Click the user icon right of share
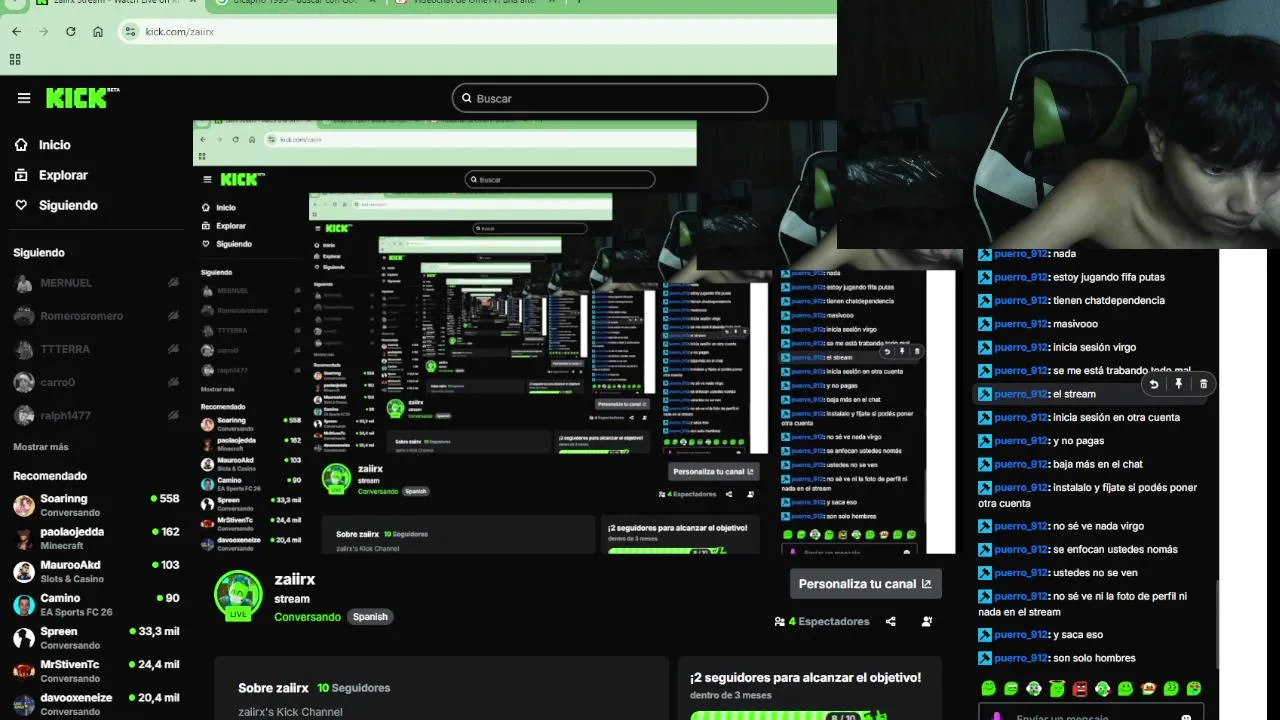Viewport: 1280px width, 720px height. 927,621
